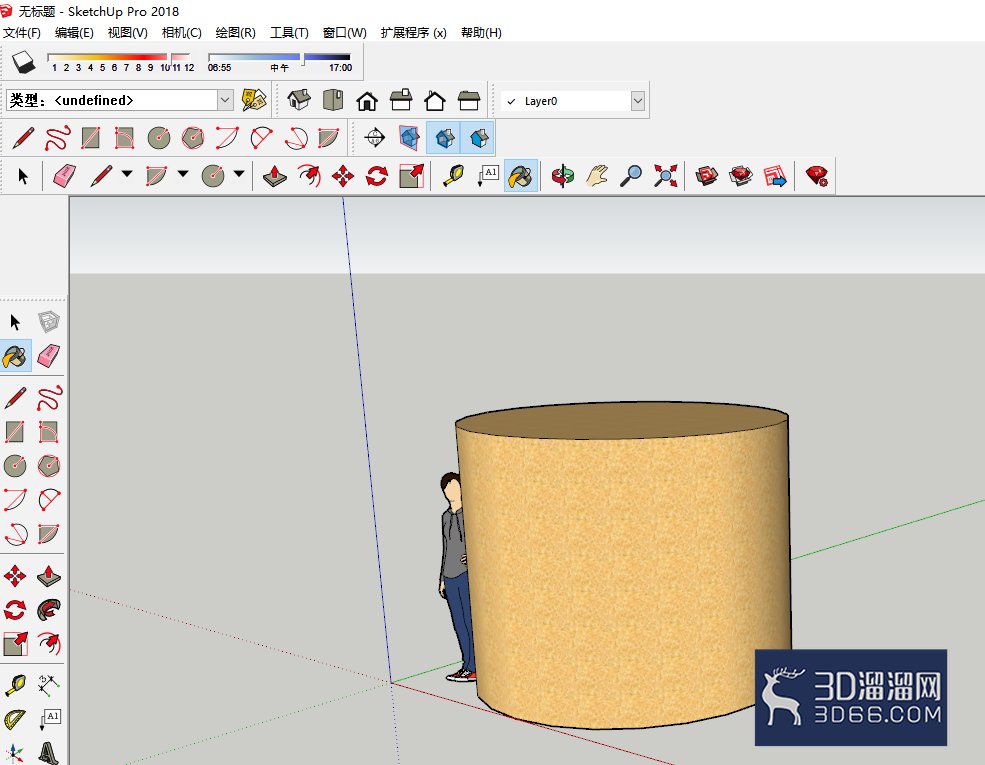Select Polygon tool in drawing toolbar row

point(193,138)
